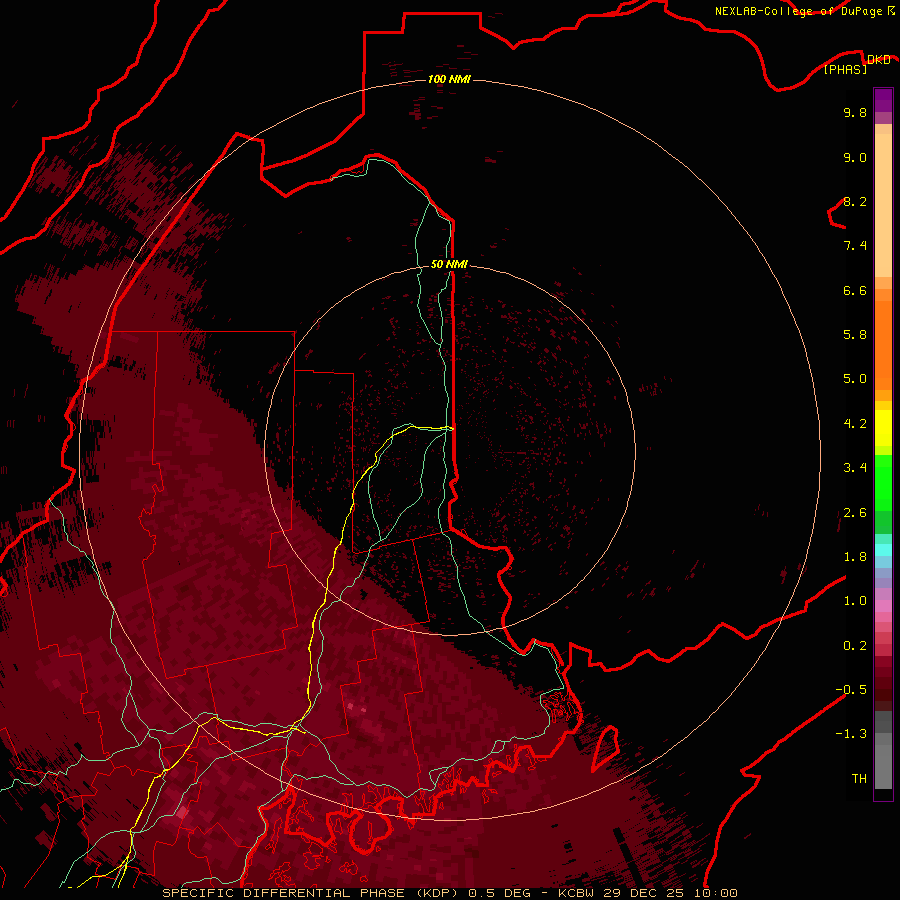Click the 5.8 scale value
This screenshot has height=900, width=900.
(x=855, y=335)
